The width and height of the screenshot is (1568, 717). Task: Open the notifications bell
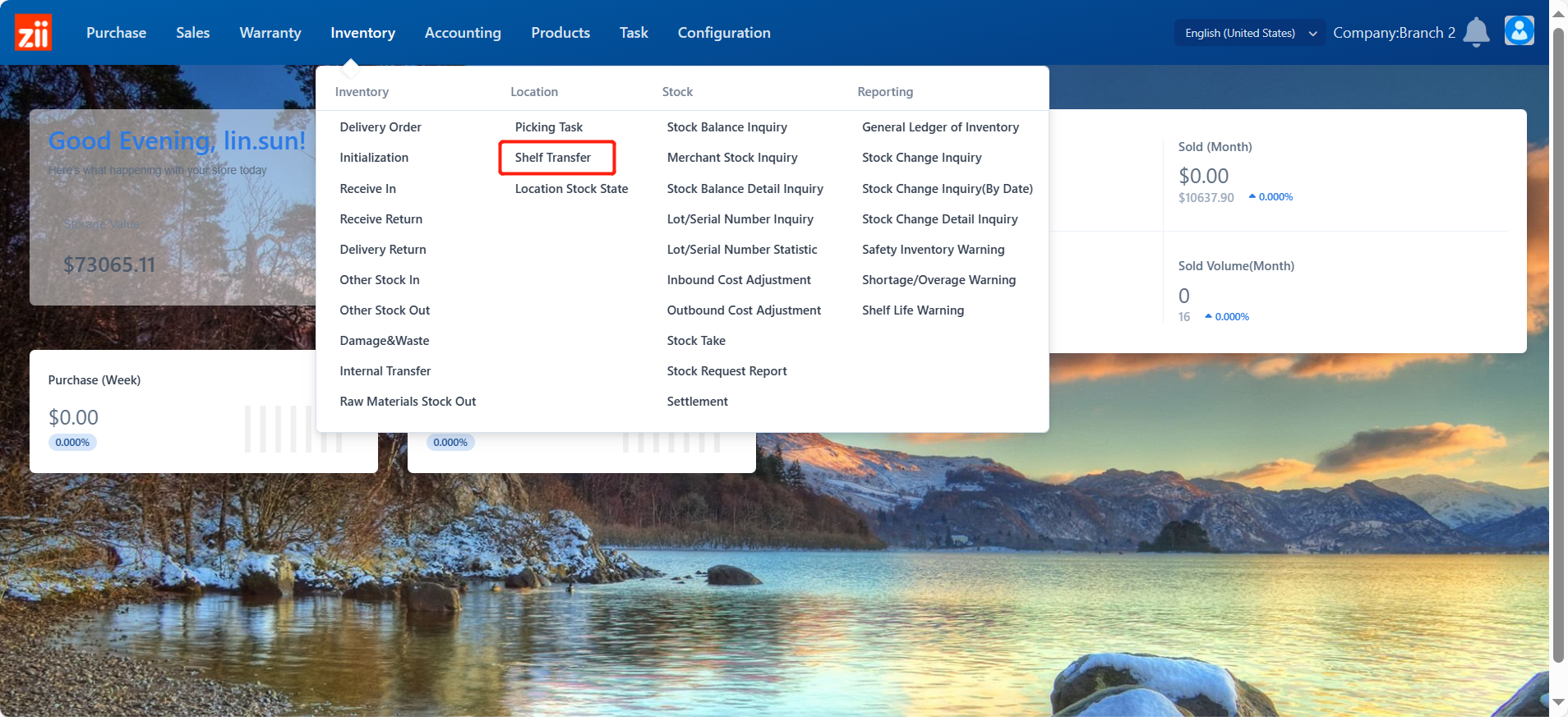pos(1476,32)
